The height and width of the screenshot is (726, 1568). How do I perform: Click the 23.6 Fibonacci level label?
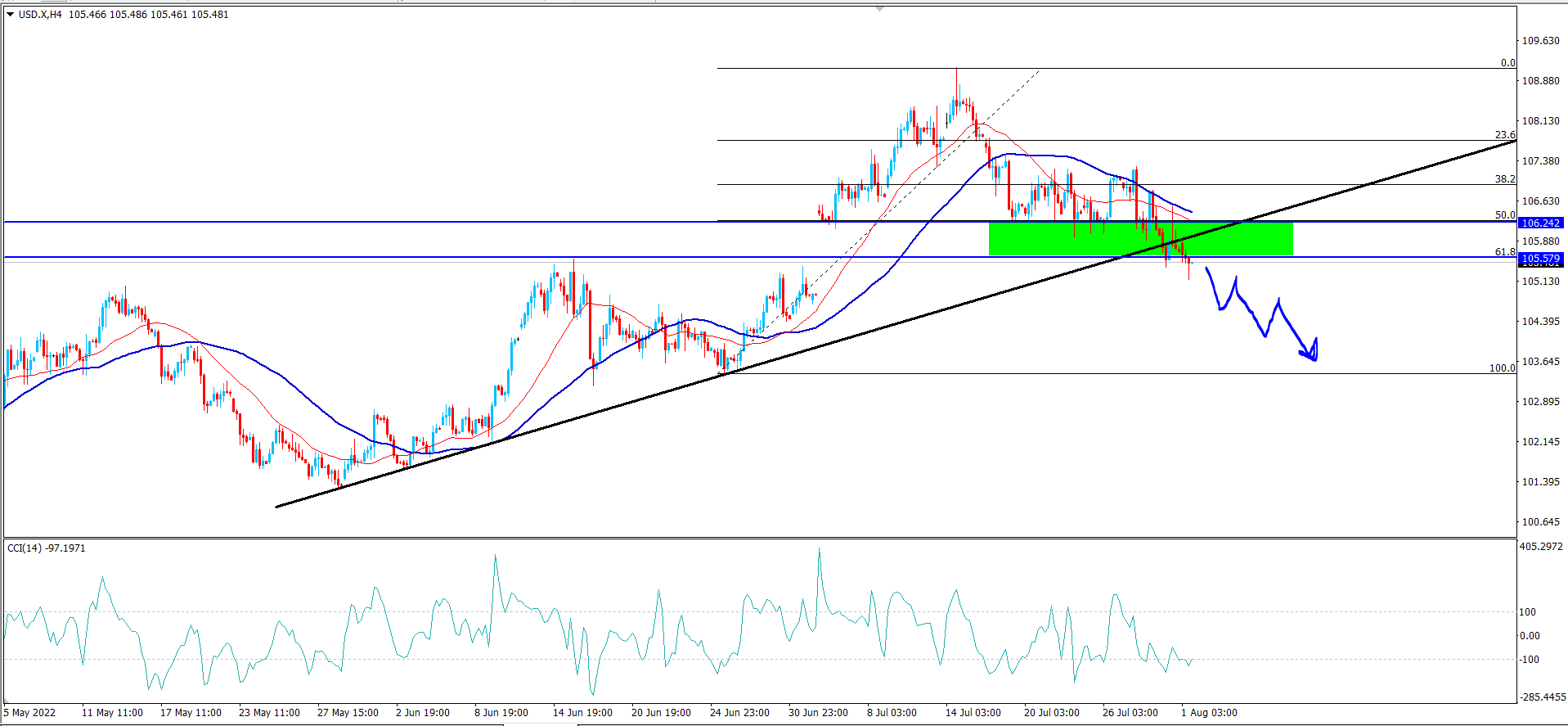pos(1504,135)
